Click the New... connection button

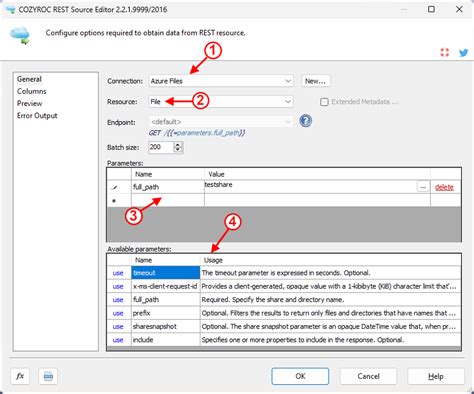(316, 81)
